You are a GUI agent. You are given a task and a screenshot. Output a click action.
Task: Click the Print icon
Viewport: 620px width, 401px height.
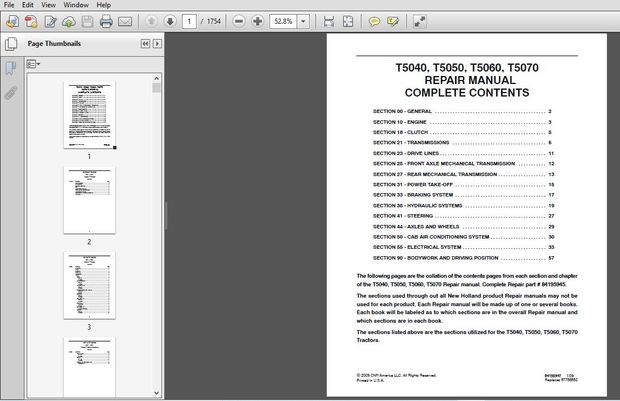(x=106, y=21)
